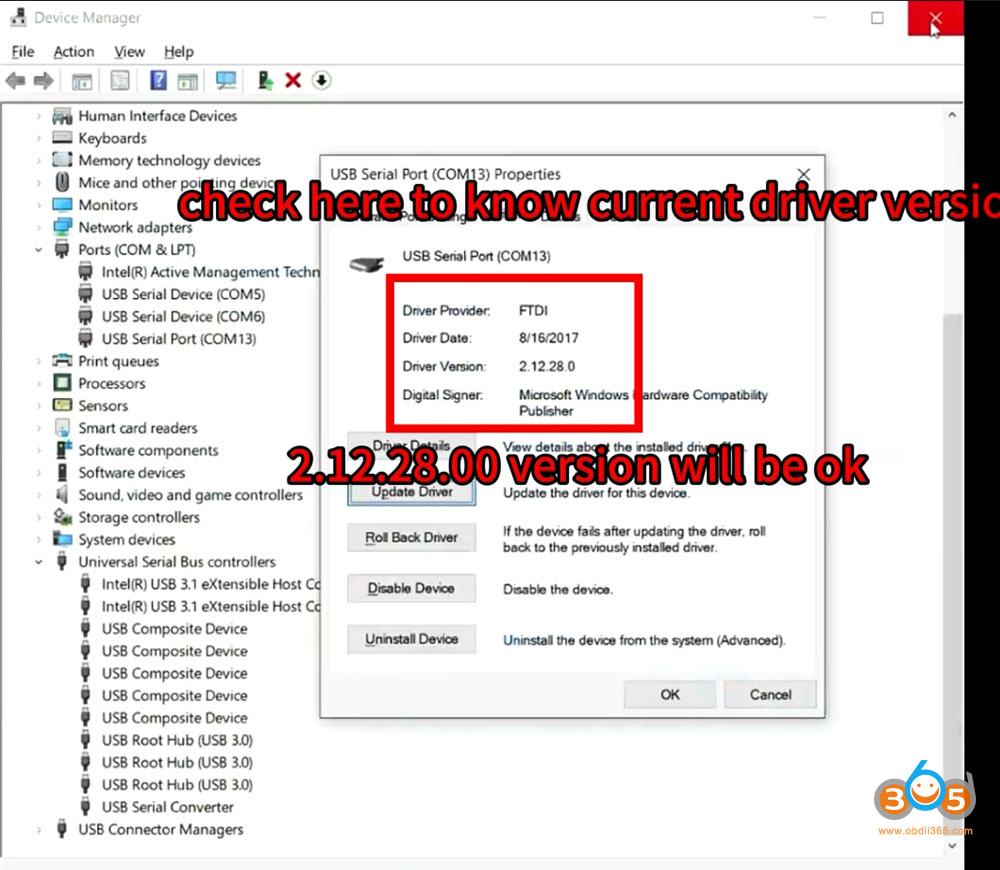Click OK in the properties dialog
1000x870 pixels.
tap(669, 694)
